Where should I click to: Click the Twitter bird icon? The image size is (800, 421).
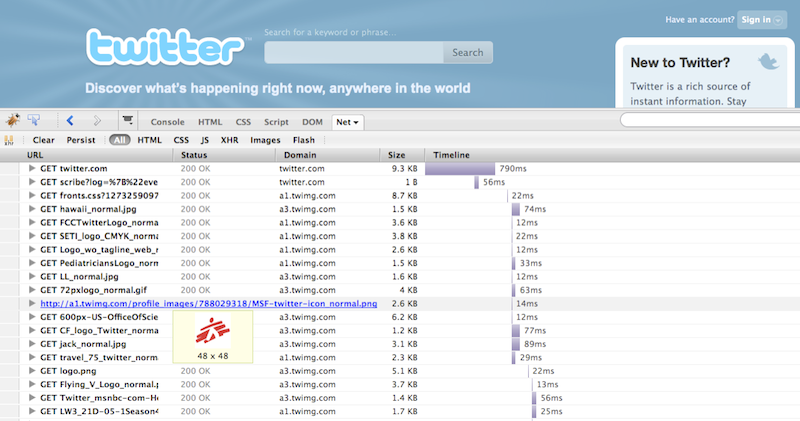click(768, 62)
